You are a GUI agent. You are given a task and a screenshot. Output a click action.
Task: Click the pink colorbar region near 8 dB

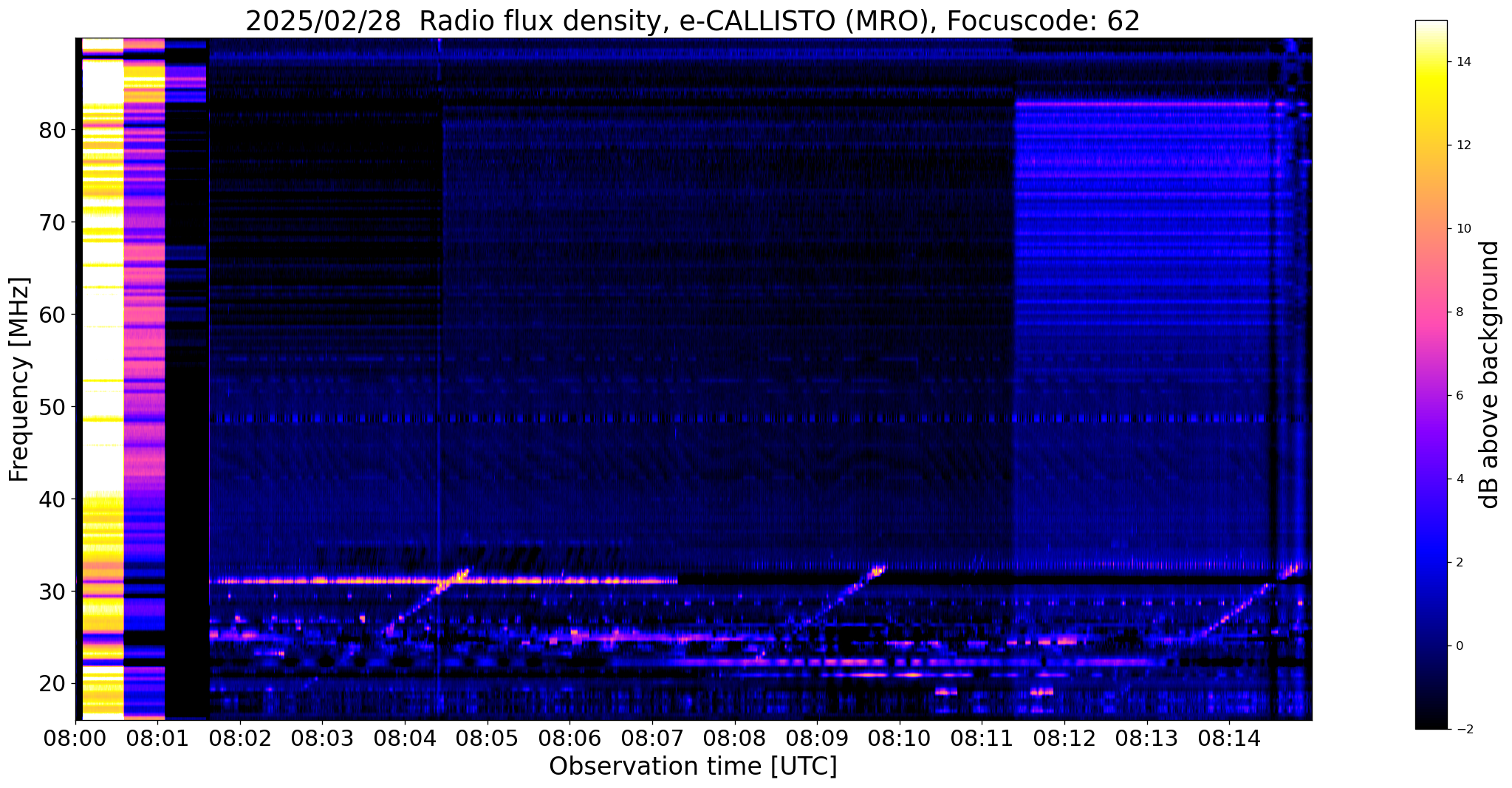[x=1431, y=312]
